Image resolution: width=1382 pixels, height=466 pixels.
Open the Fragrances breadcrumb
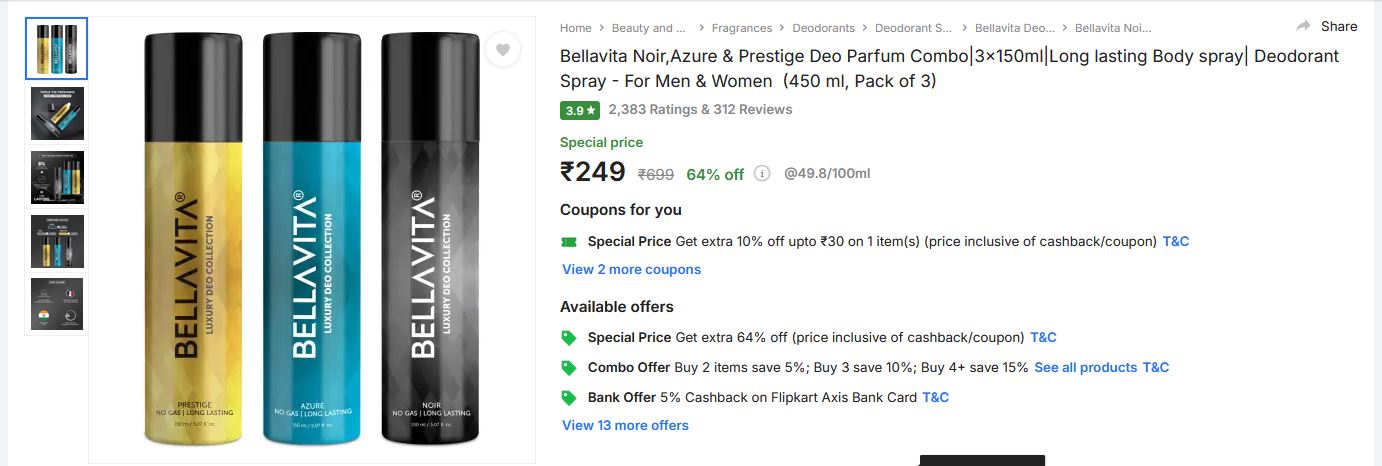coord(742,28)
